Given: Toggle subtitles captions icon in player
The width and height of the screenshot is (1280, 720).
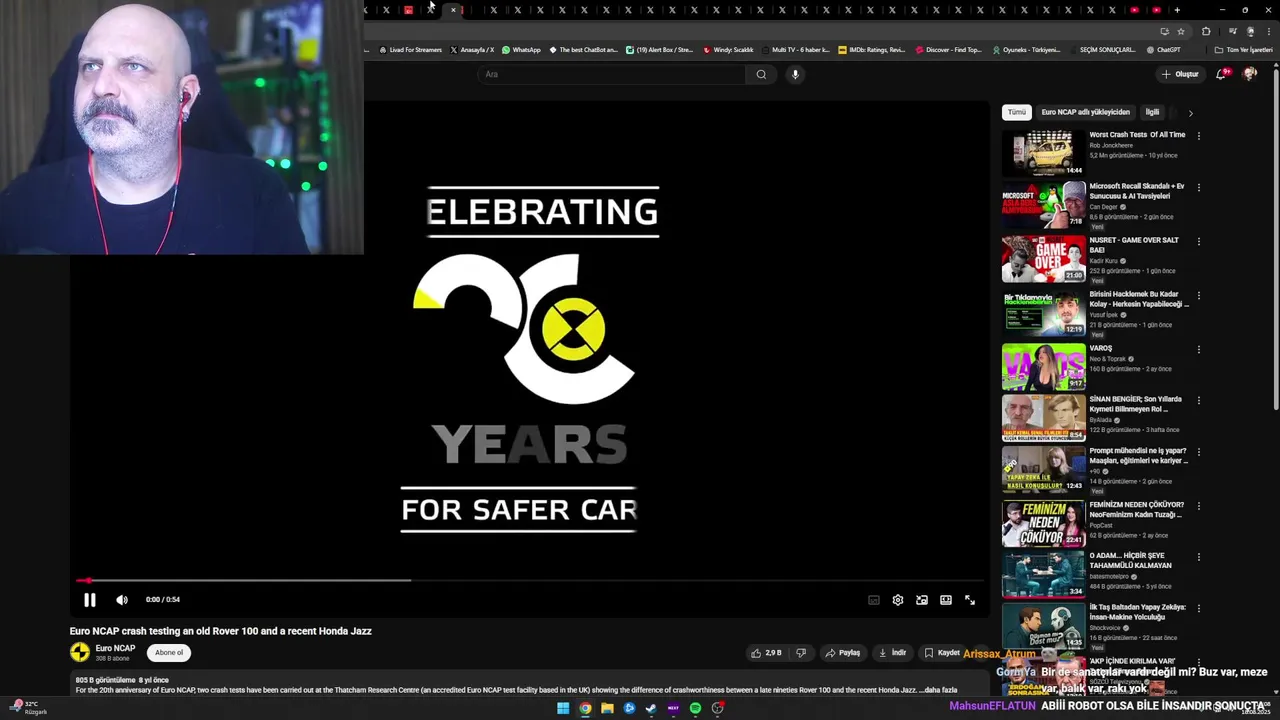Looking at the screenshot, I should (874, 600).
